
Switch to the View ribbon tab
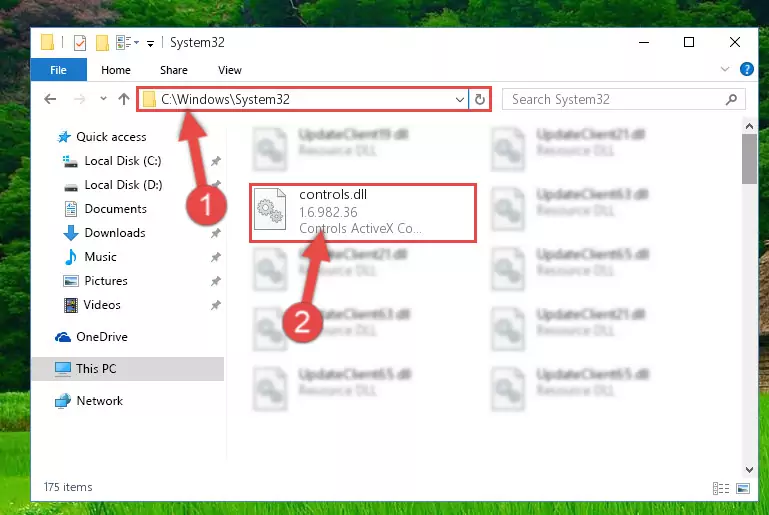230,70
